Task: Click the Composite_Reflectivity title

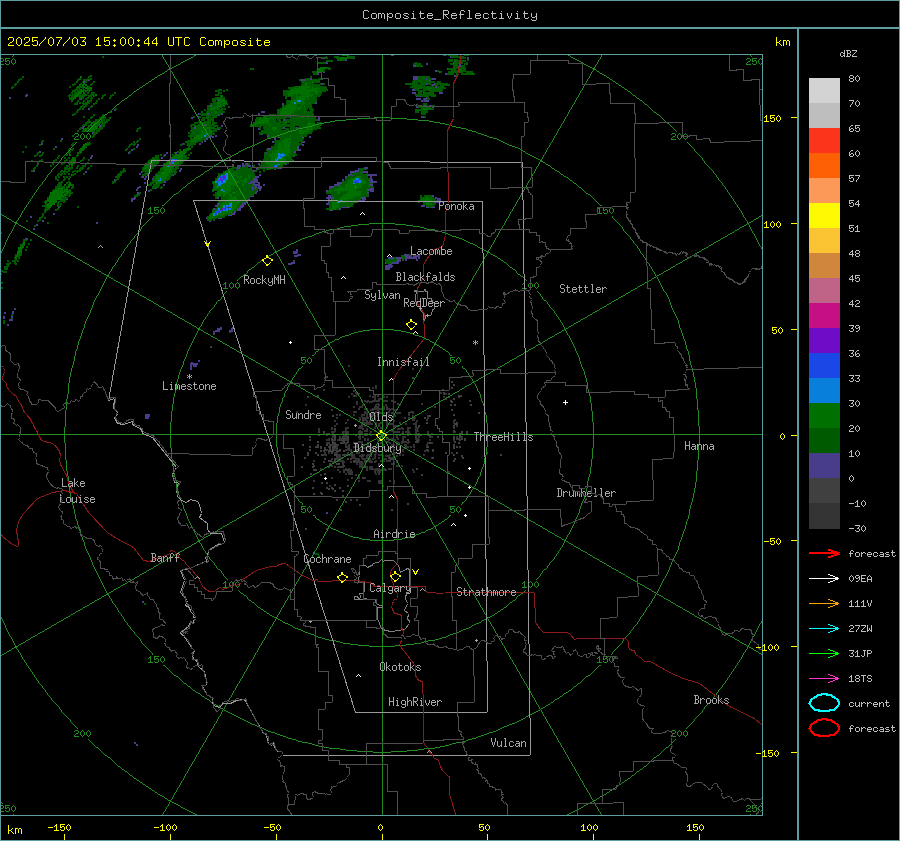Action: pyautogui.click(x=449, y=15)
